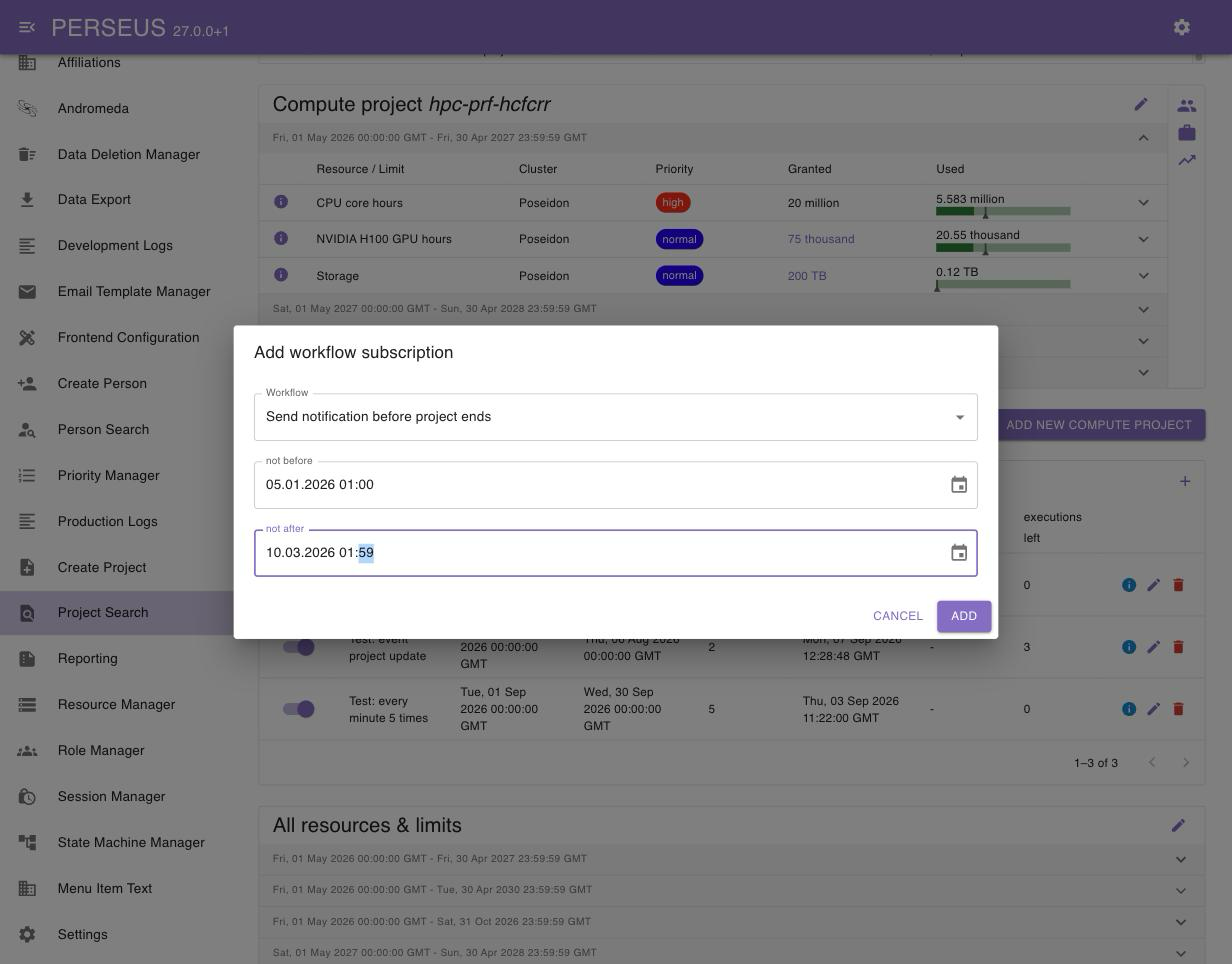Click the Create Project file icon
Screen dimensions: 1232x964
[x=27, y=568]
